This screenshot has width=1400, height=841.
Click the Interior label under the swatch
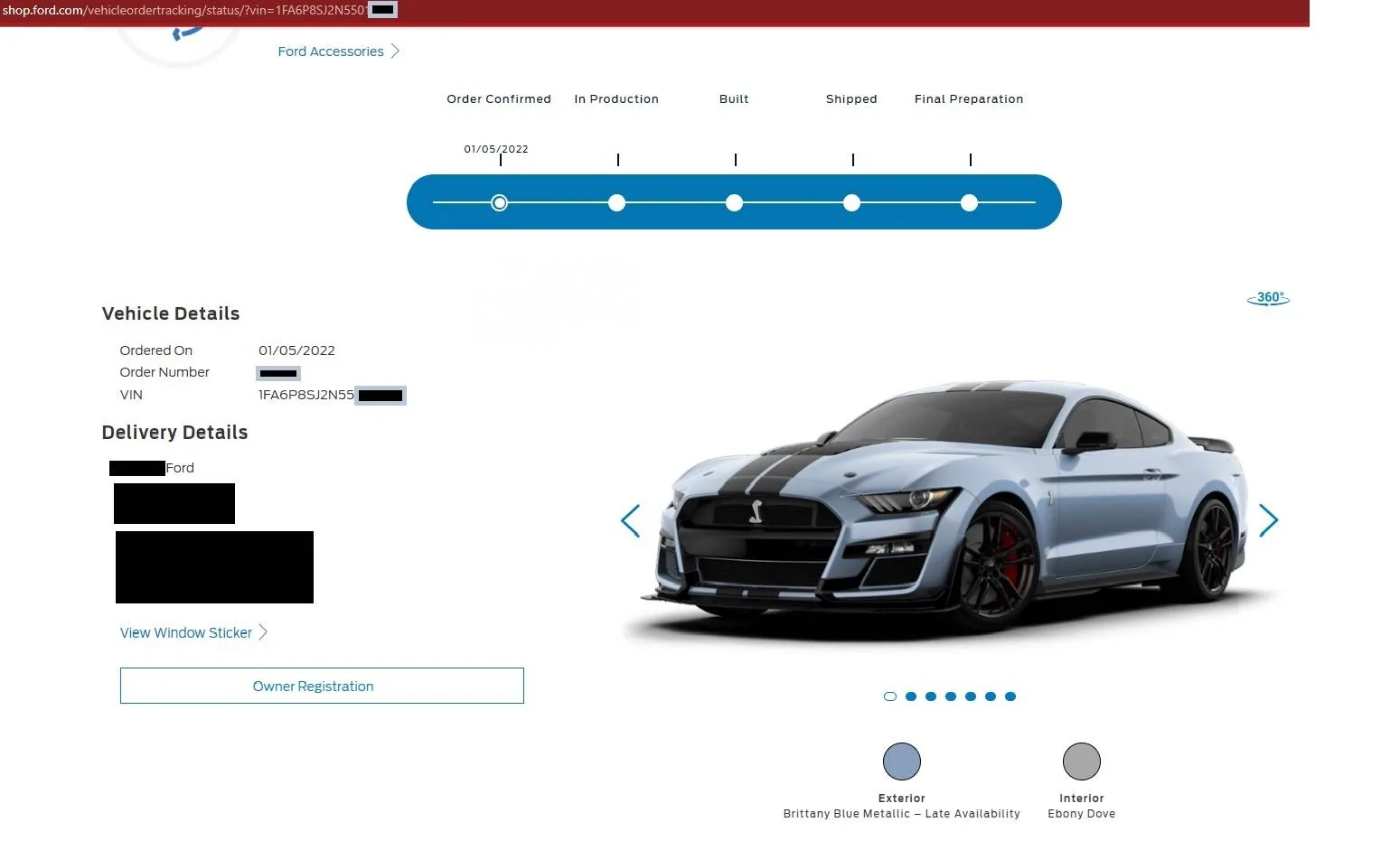click(x=1082, y=799)
